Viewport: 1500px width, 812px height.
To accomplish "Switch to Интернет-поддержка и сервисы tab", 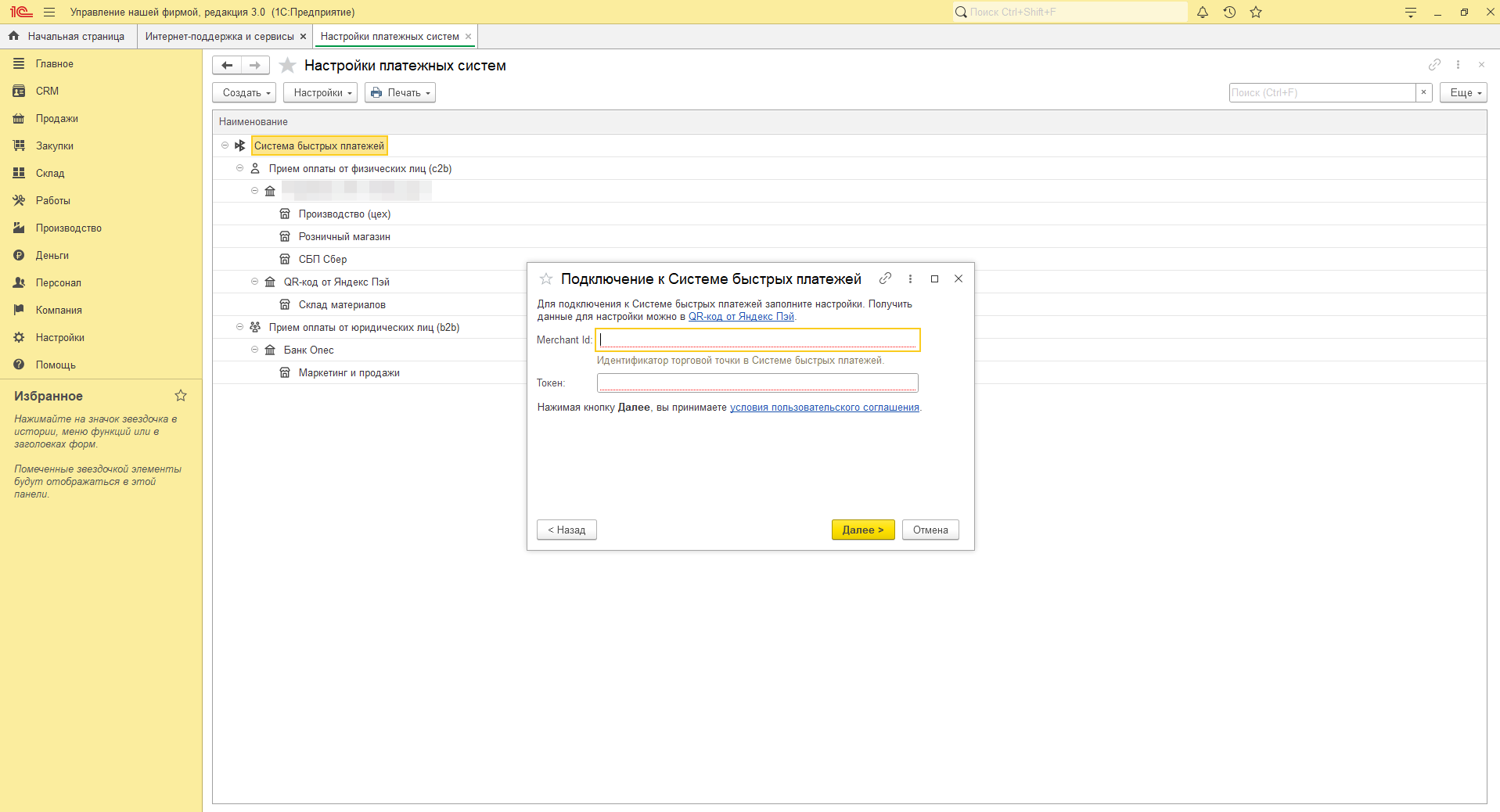I will coord(219,37).
